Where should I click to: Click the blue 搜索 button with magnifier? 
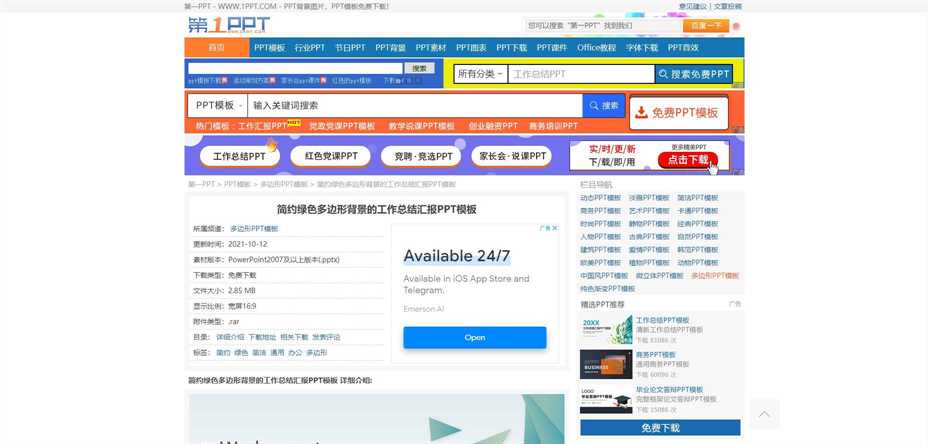(x=603, y=105)
